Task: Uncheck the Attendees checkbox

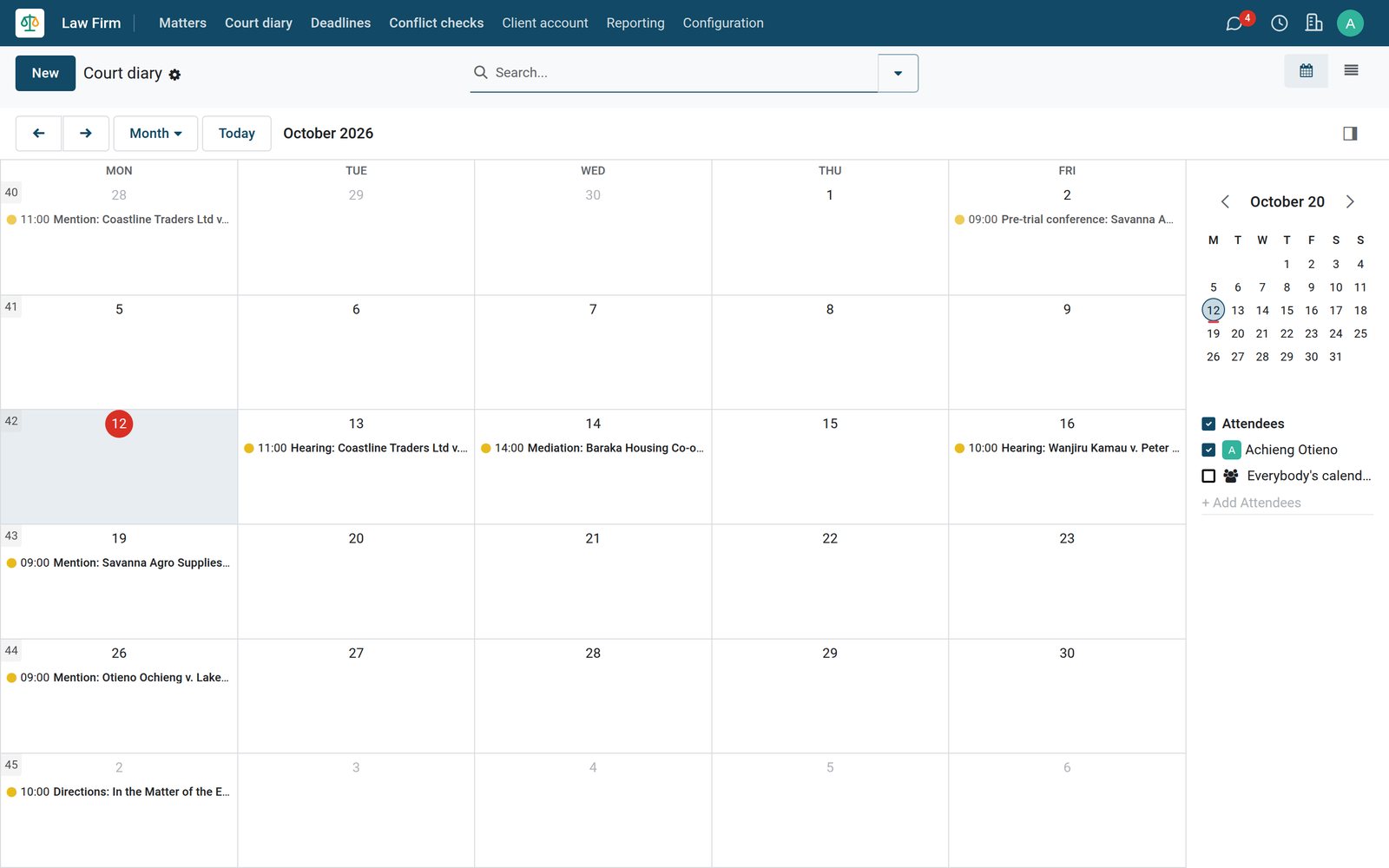Action: tap(1208, 424)
